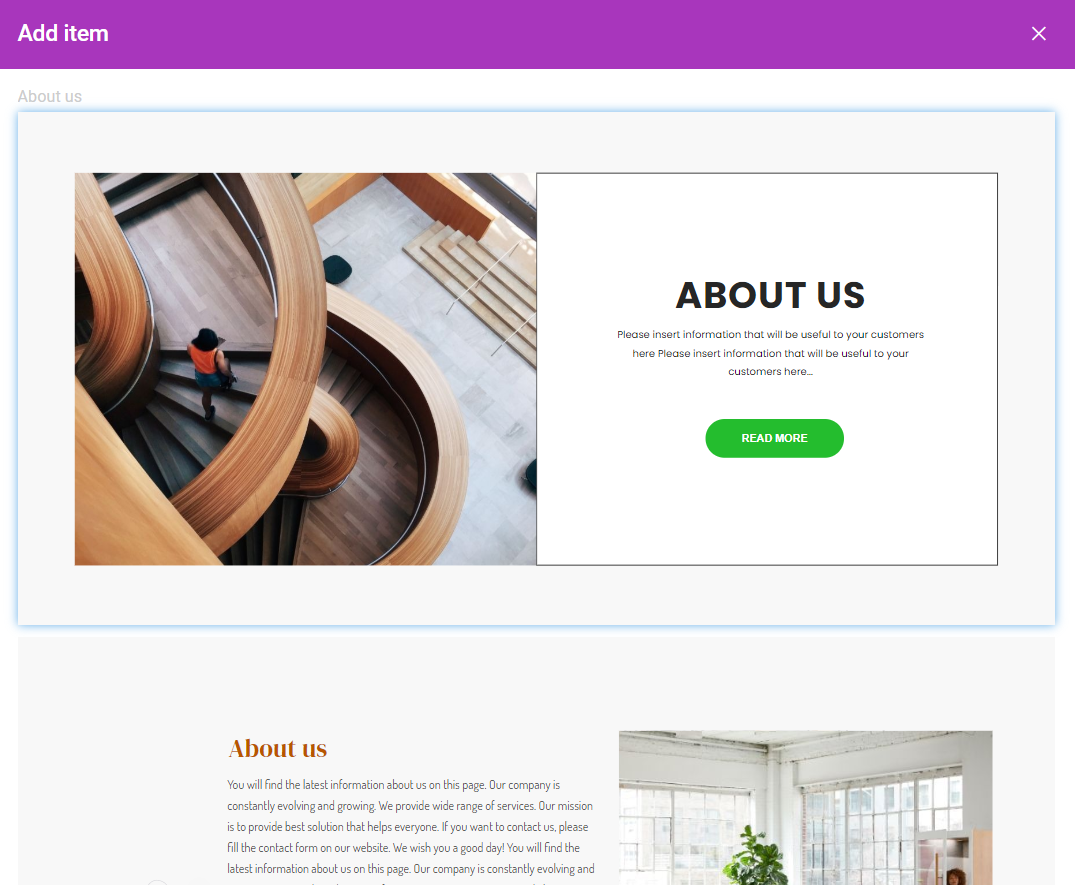Viewport: 1075px width, 885px height.
Task: Click the orange serif About us heading
Action: (278, 749)
